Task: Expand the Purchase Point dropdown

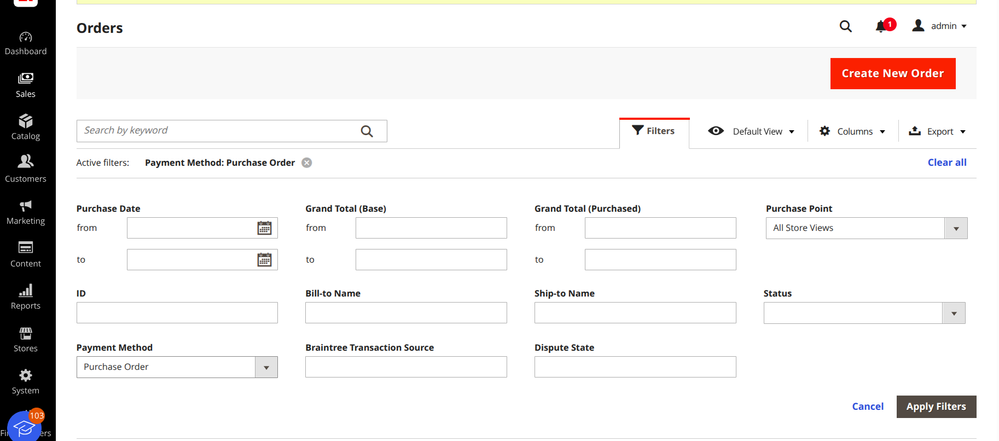Action: pyautogui.click(x=866, y=228)
